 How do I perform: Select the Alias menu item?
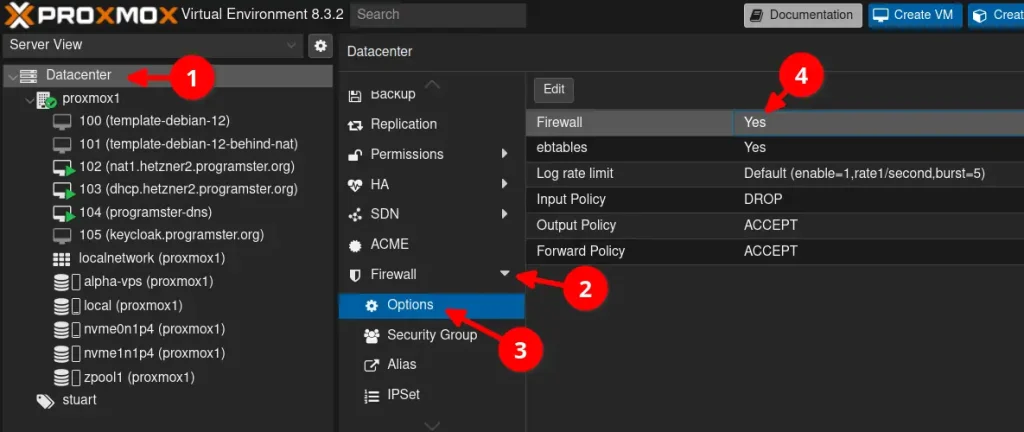click(x=431, y=364)
